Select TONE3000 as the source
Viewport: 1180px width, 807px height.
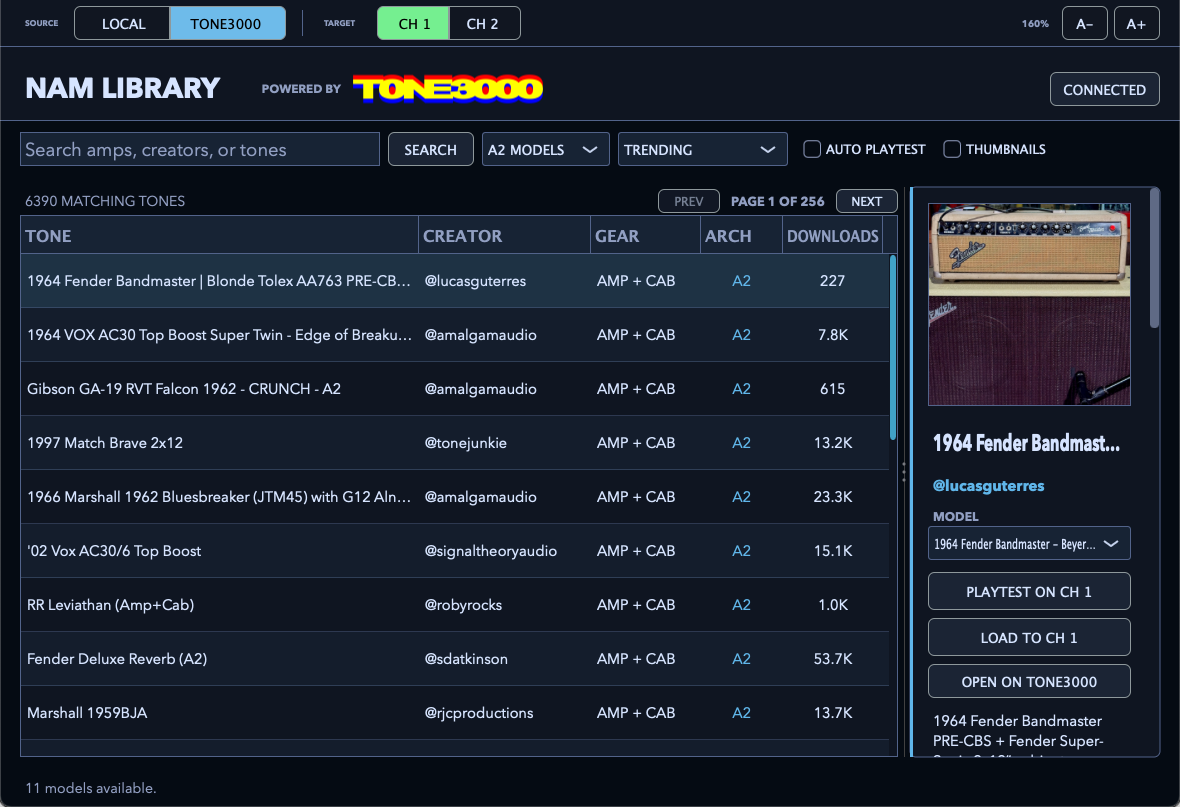227,23
